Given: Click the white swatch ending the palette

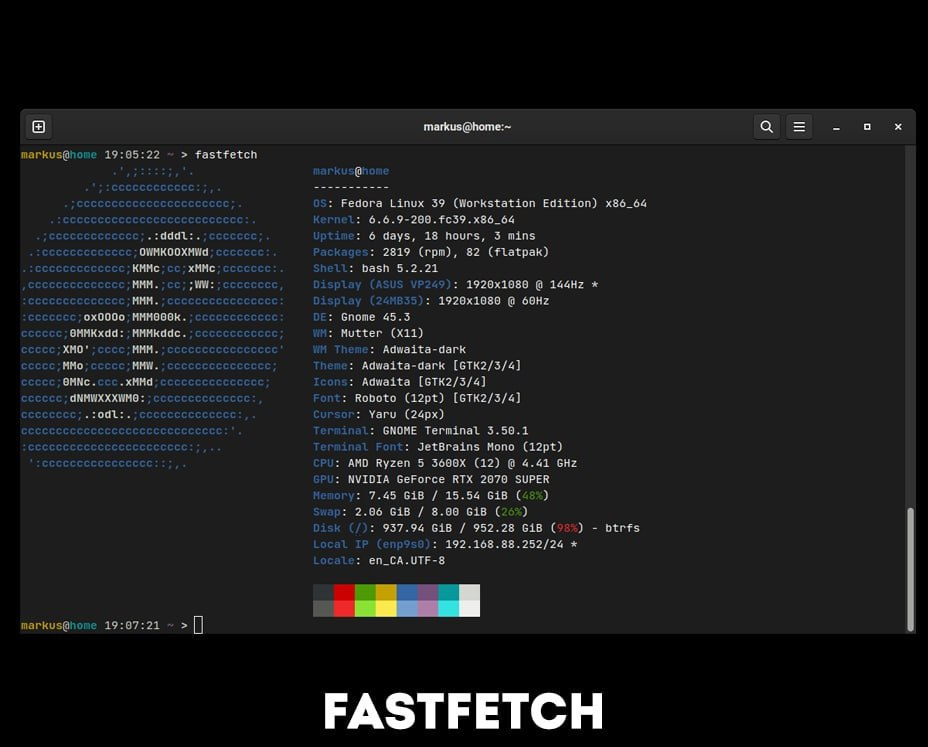Looking at the screenshot, I should 468,600.
